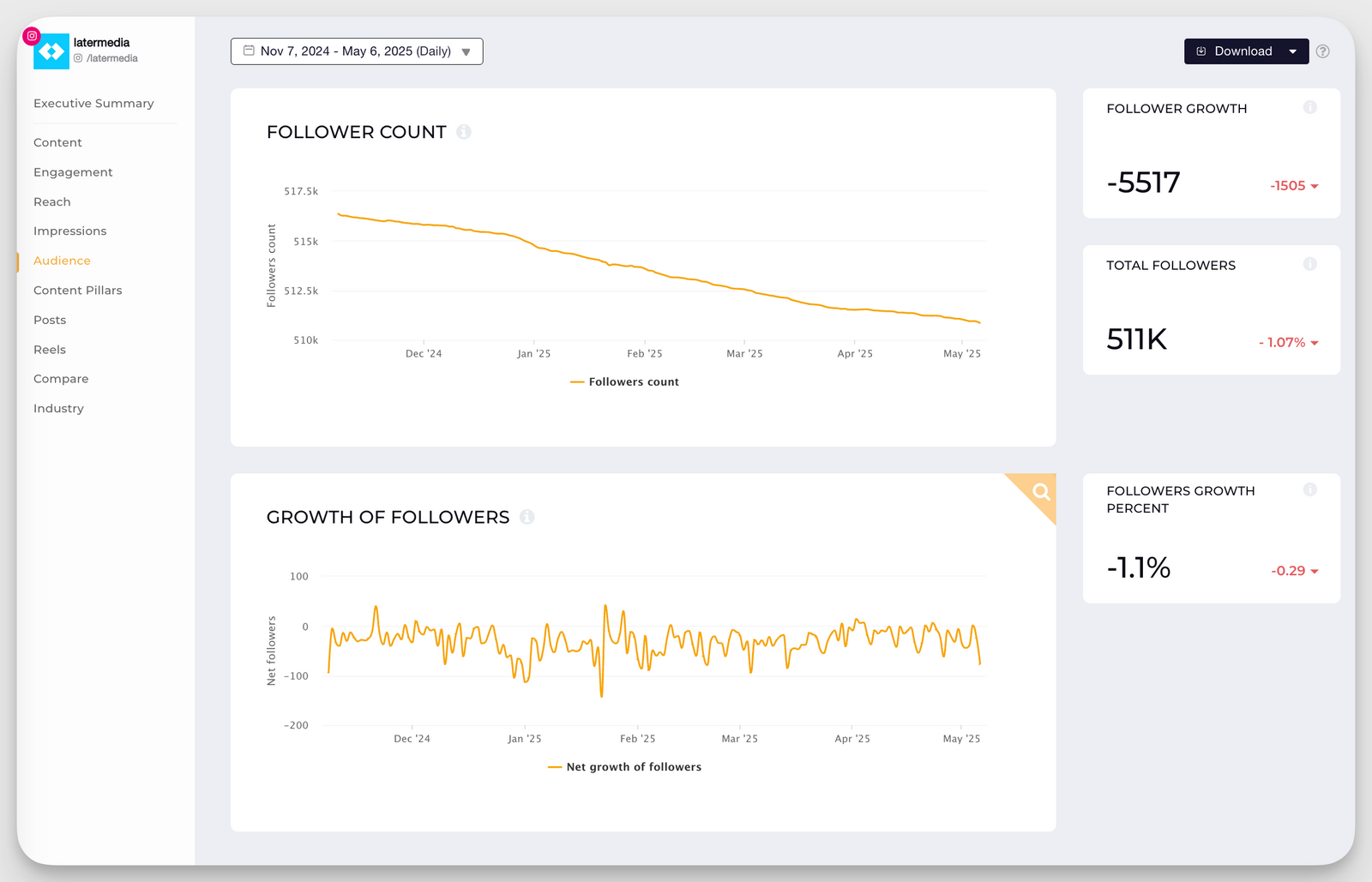Viewport: 1372px width, 882px height.
Task: Toggle the Net growth of followers legend
Action: click(624, 766)
